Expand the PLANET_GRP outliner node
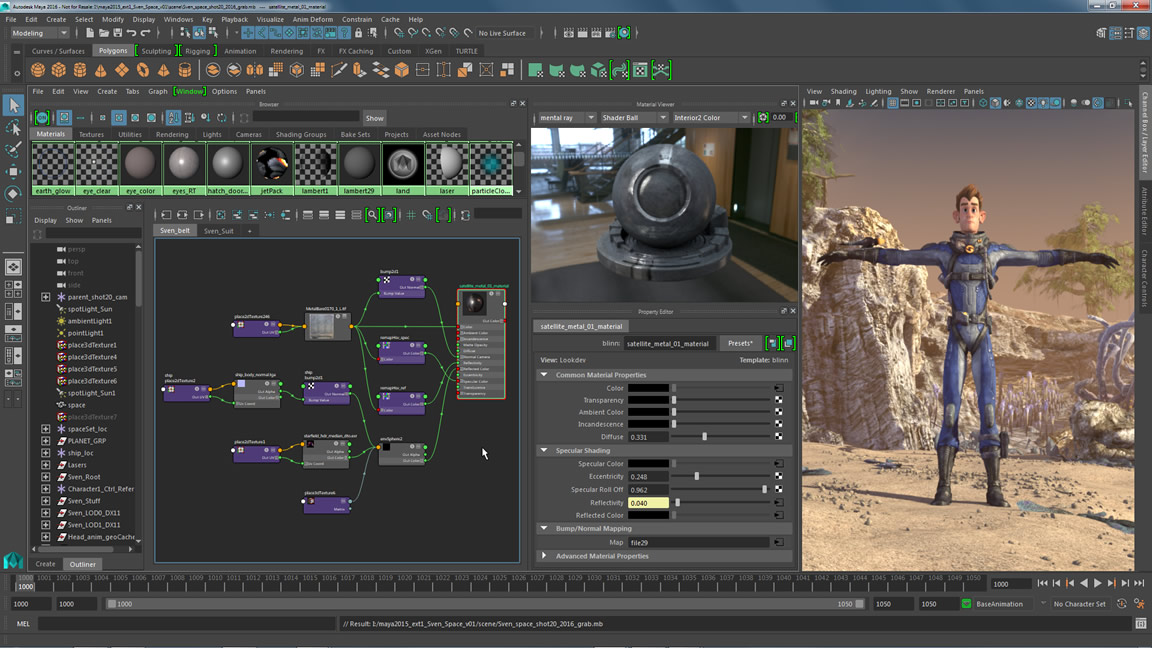This screenshot has height=648, width=1152. point(46,441)
